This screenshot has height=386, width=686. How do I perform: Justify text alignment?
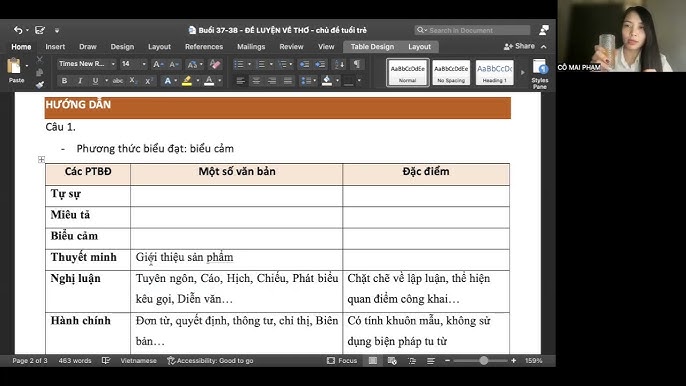(x=287, y=81)
